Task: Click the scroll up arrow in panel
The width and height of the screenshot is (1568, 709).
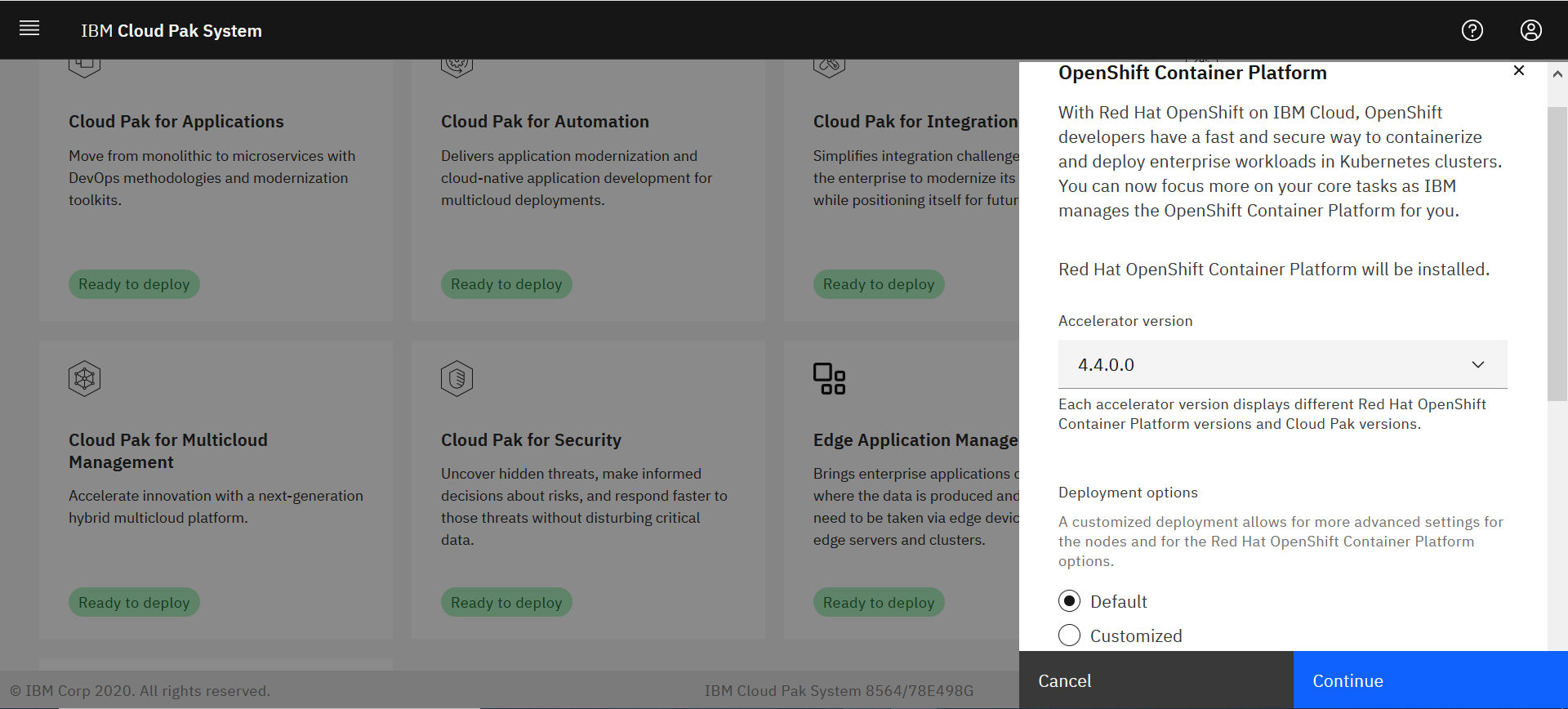Action: (1557, 74)
